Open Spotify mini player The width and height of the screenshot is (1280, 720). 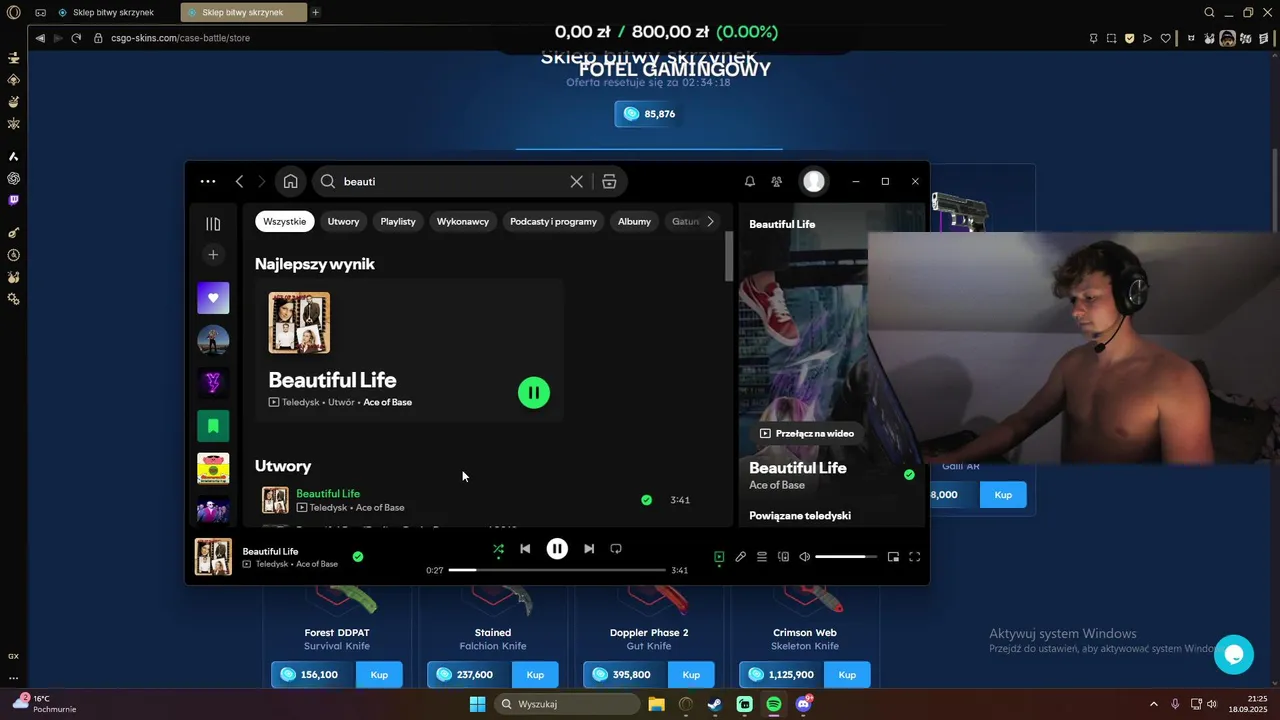(x=893, y=557)
